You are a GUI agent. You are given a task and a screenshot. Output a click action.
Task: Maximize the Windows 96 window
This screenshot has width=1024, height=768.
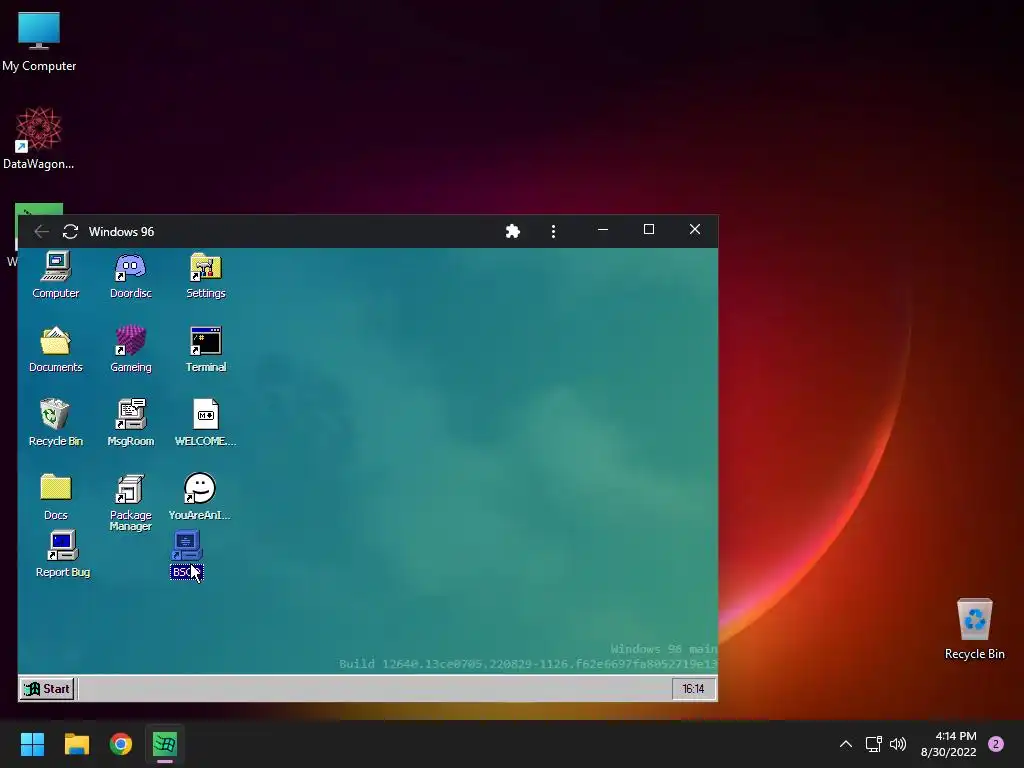(x=648, y=230)
